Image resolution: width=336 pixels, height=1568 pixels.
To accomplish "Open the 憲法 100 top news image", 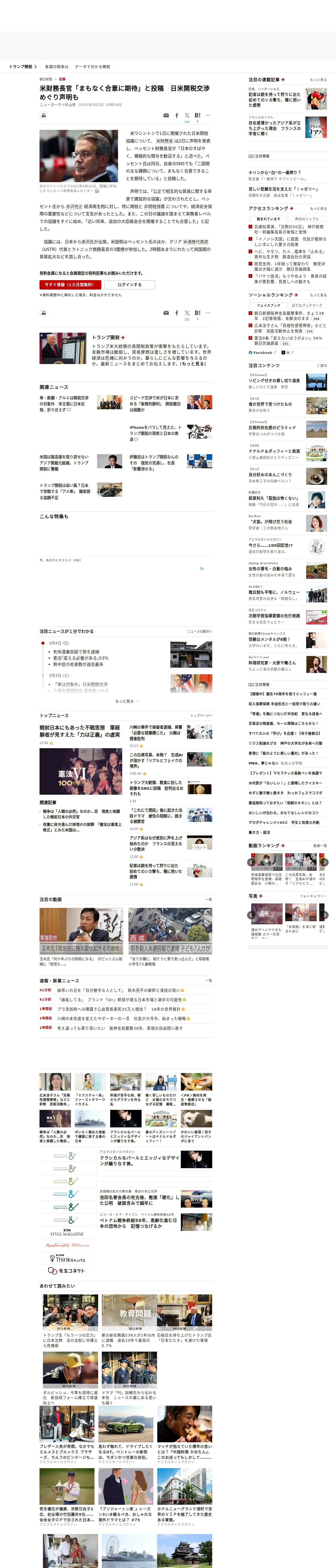I will point(81,771).
